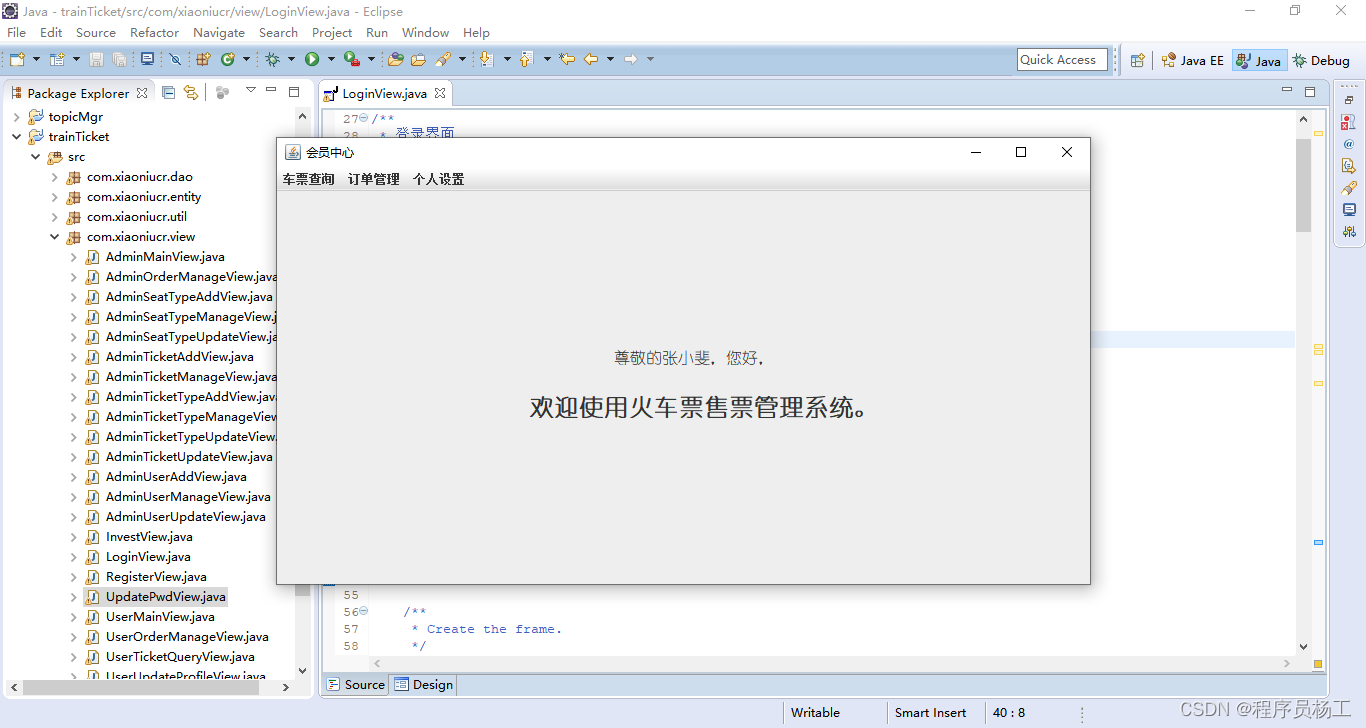Click the Quick Access input field
This screenshot has width=1366, height=728.
[x=1061, y=59]
